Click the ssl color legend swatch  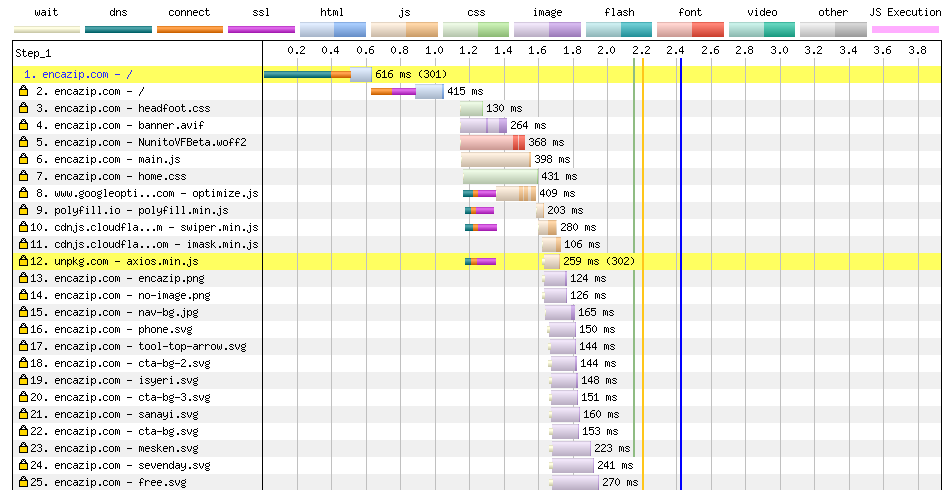coord(262,29)
